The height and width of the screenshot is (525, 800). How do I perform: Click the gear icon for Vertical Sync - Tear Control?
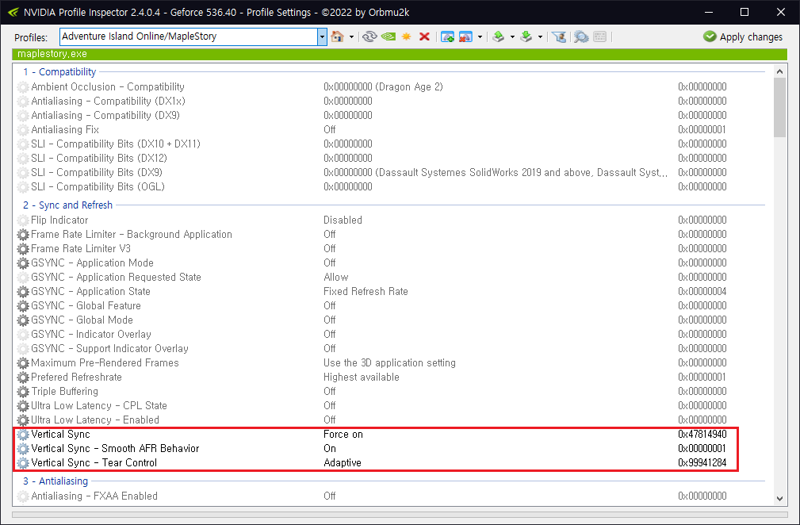(23, 463)
